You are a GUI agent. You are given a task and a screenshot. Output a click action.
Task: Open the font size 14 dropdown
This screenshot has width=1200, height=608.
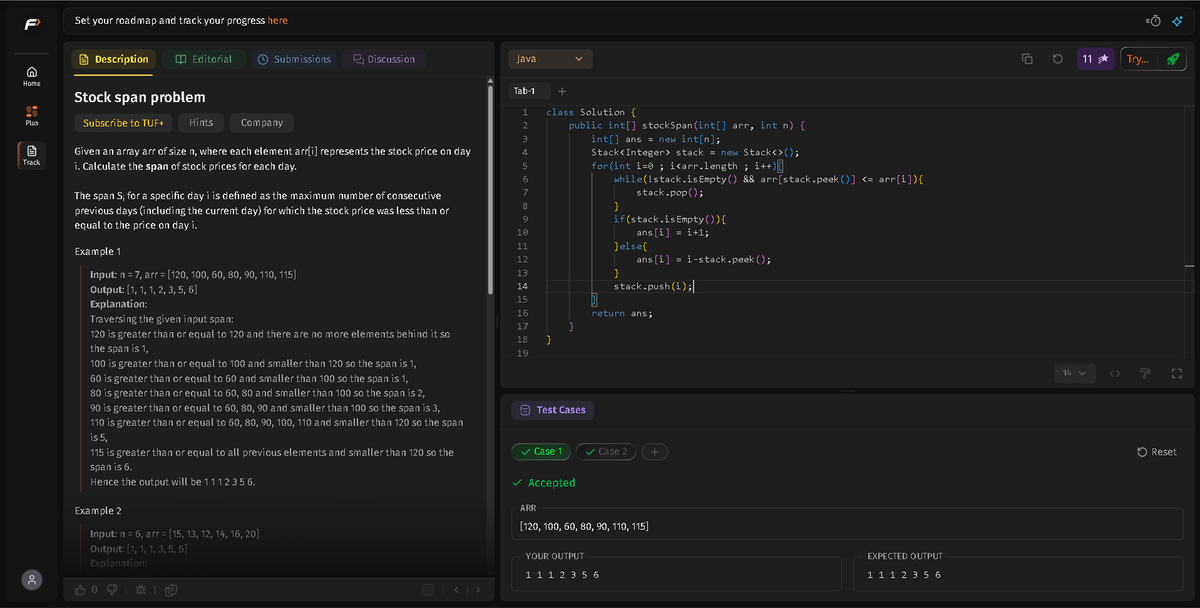click(x=1075, y=373)
